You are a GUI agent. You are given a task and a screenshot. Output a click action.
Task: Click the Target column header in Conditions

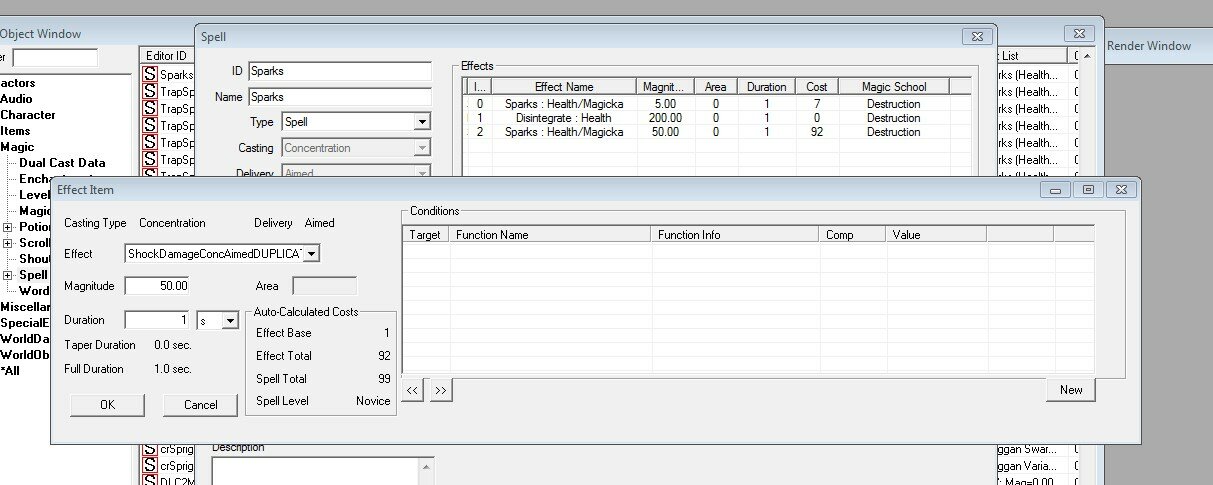(425, 235)
